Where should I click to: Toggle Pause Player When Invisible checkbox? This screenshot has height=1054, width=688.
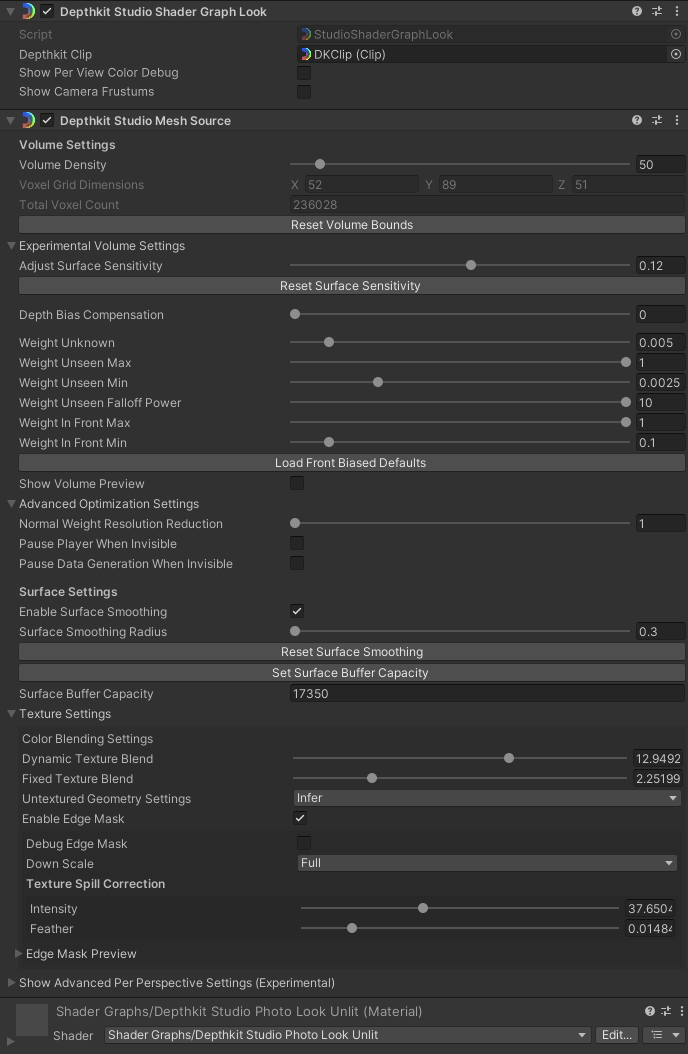point(297,543)
